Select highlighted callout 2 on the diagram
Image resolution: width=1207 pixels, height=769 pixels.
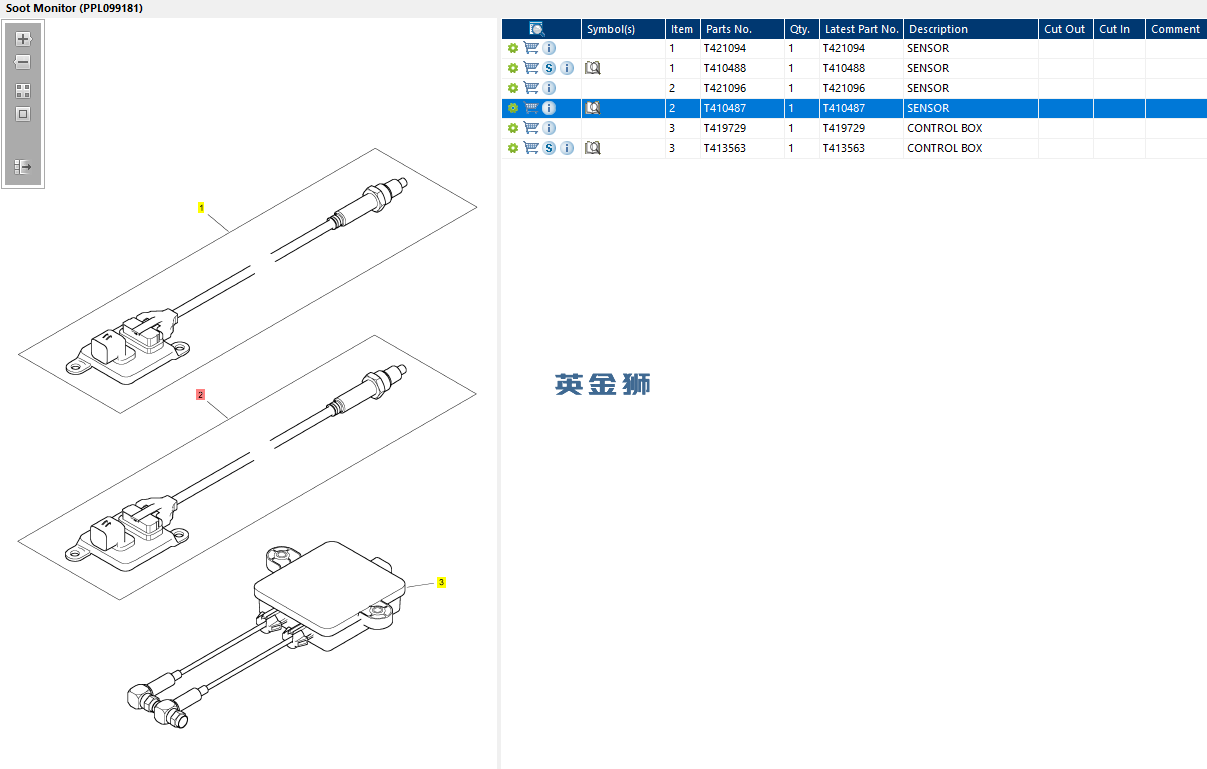coord(200,395)
